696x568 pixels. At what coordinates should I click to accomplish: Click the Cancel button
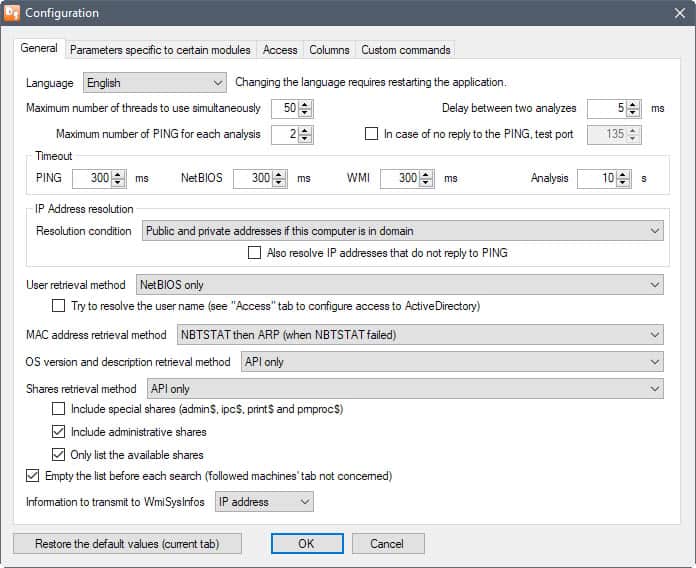[388, 544]
